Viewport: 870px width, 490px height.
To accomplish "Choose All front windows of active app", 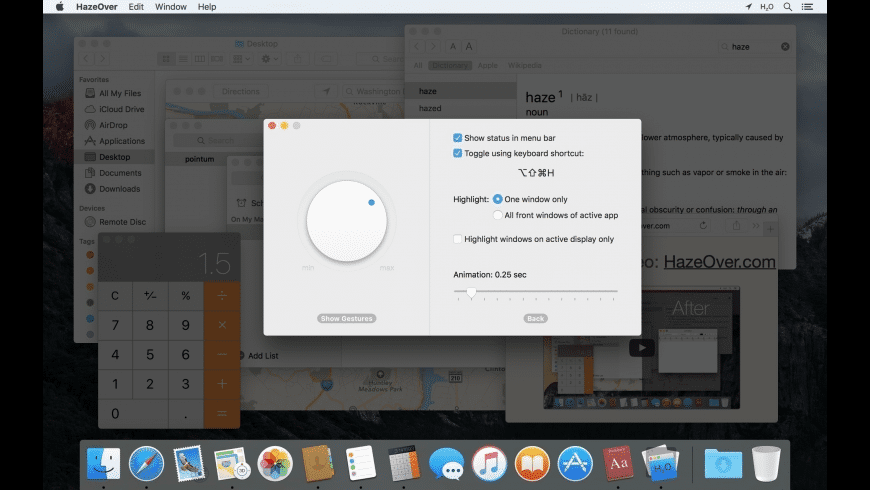I will (497, 215).
